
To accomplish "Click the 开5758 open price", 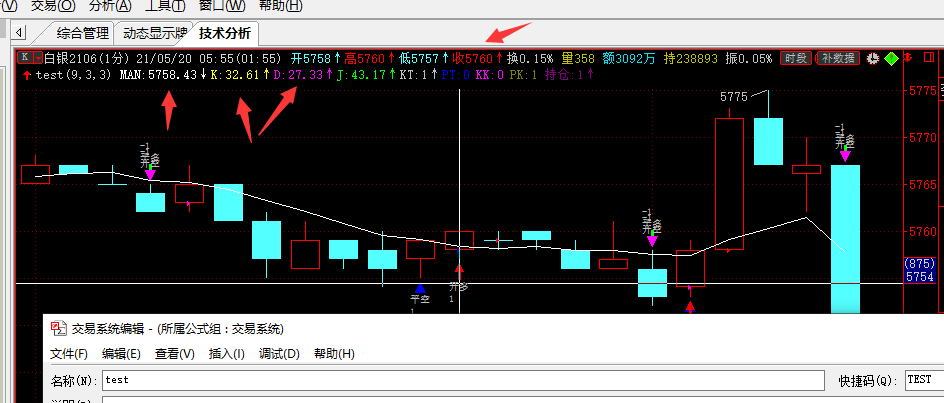I will click(x=311, y=58).
